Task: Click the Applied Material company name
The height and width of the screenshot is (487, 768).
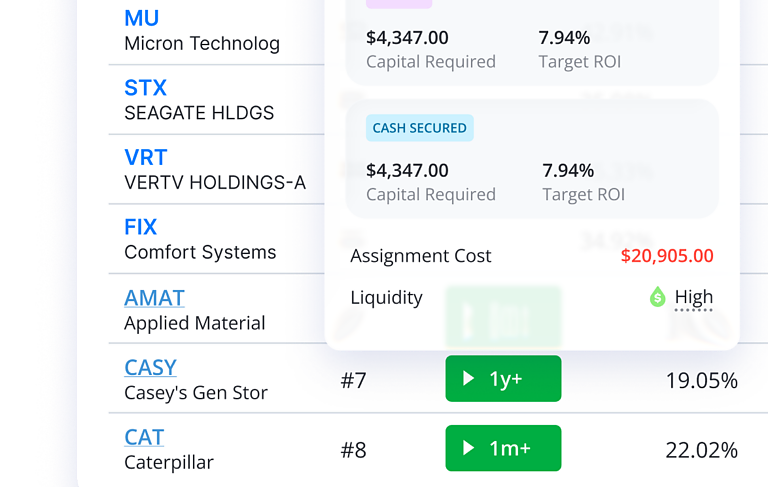Action: point(194,323)
